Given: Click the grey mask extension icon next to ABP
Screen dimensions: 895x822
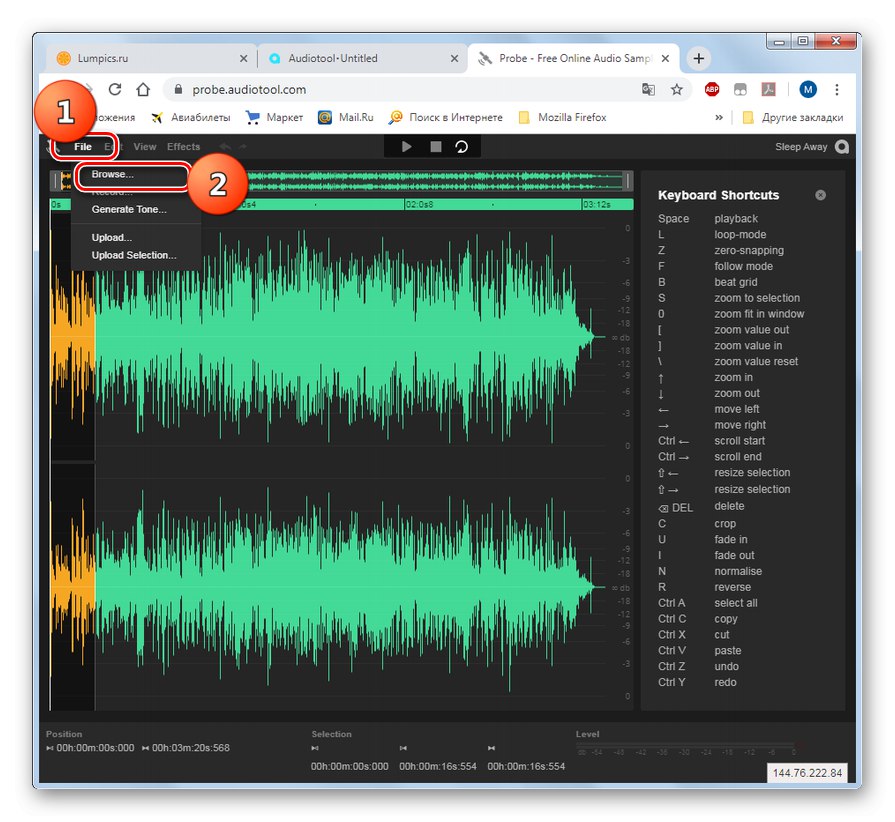Looking at the screenshot, I should 740,90.
